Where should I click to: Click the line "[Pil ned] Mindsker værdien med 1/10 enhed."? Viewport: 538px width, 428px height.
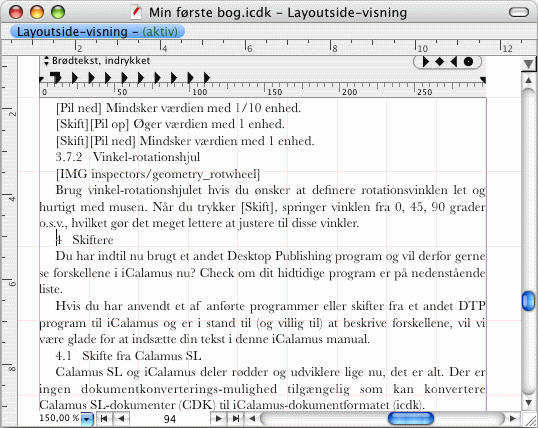(x=178, y=108)
